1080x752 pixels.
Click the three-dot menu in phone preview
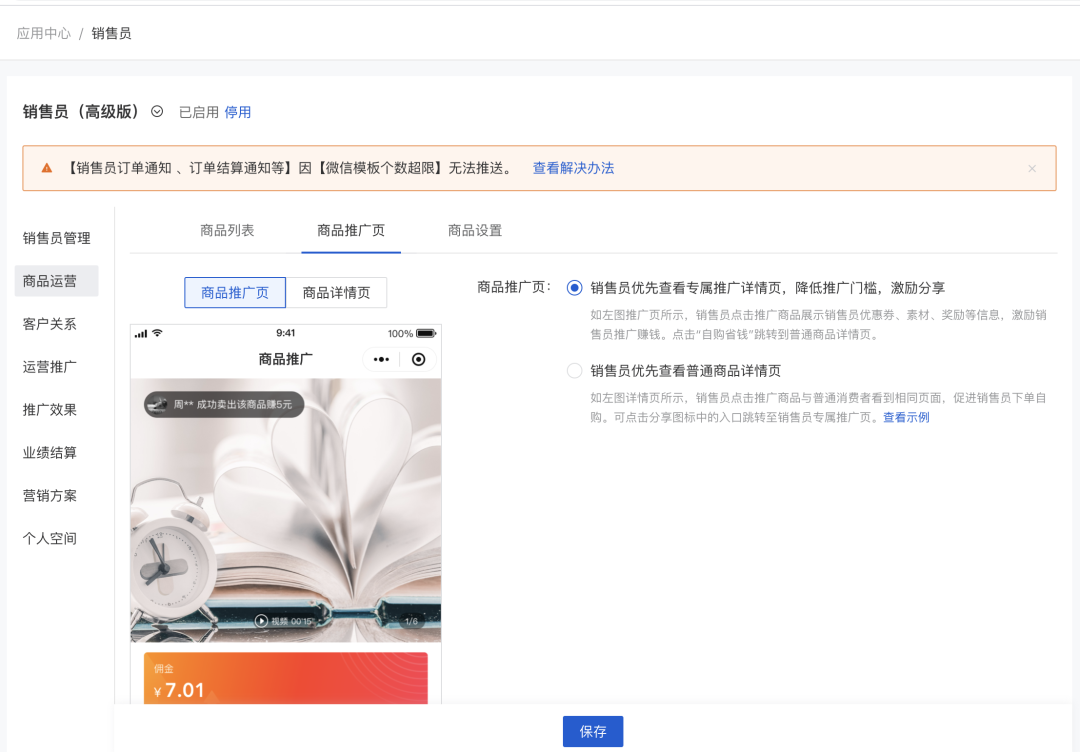click(381, 359)
